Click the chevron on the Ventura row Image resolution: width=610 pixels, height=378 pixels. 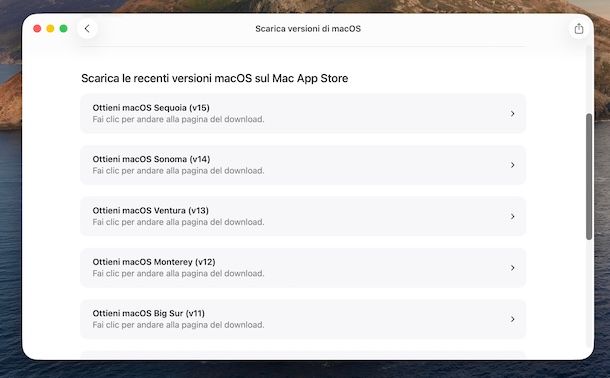[512, 216]
